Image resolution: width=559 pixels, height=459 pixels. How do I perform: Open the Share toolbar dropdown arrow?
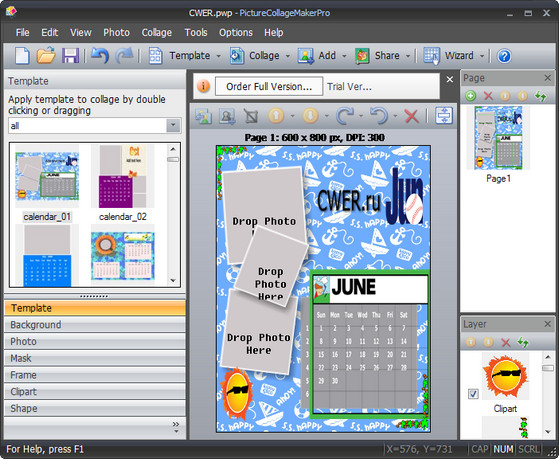[x=408, y=56]
